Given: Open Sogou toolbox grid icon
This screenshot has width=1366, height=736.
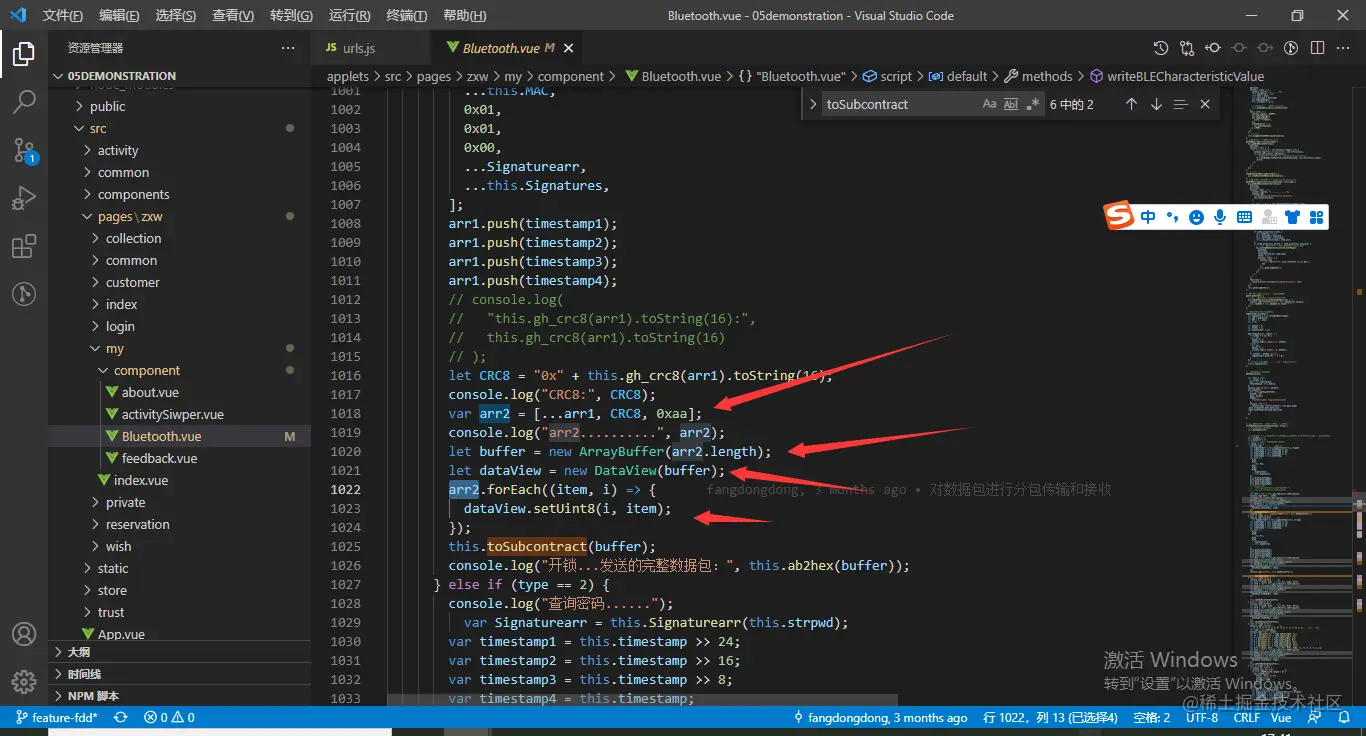Looking at the screenshot, I should [1317, 217].
